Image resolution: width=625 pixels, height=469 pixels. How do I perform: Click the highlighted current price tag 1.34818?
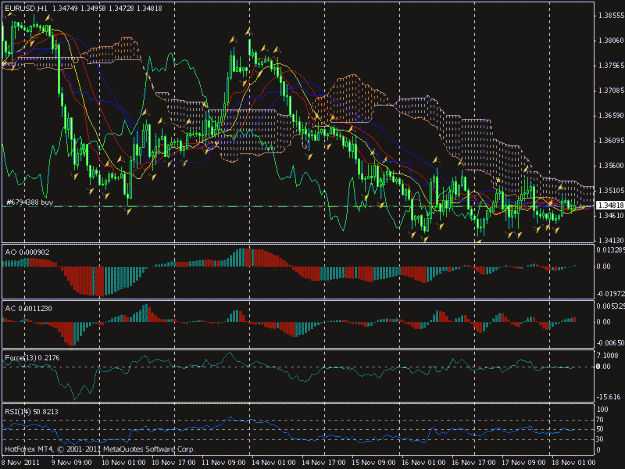[610, 205]
